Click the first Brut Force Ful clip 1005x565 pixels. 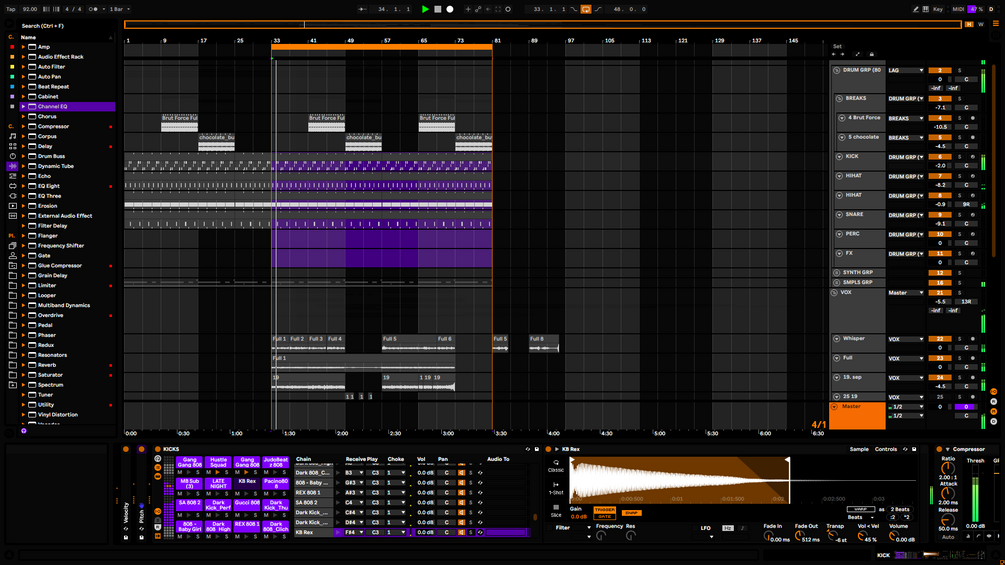click(x=179, y=122)
